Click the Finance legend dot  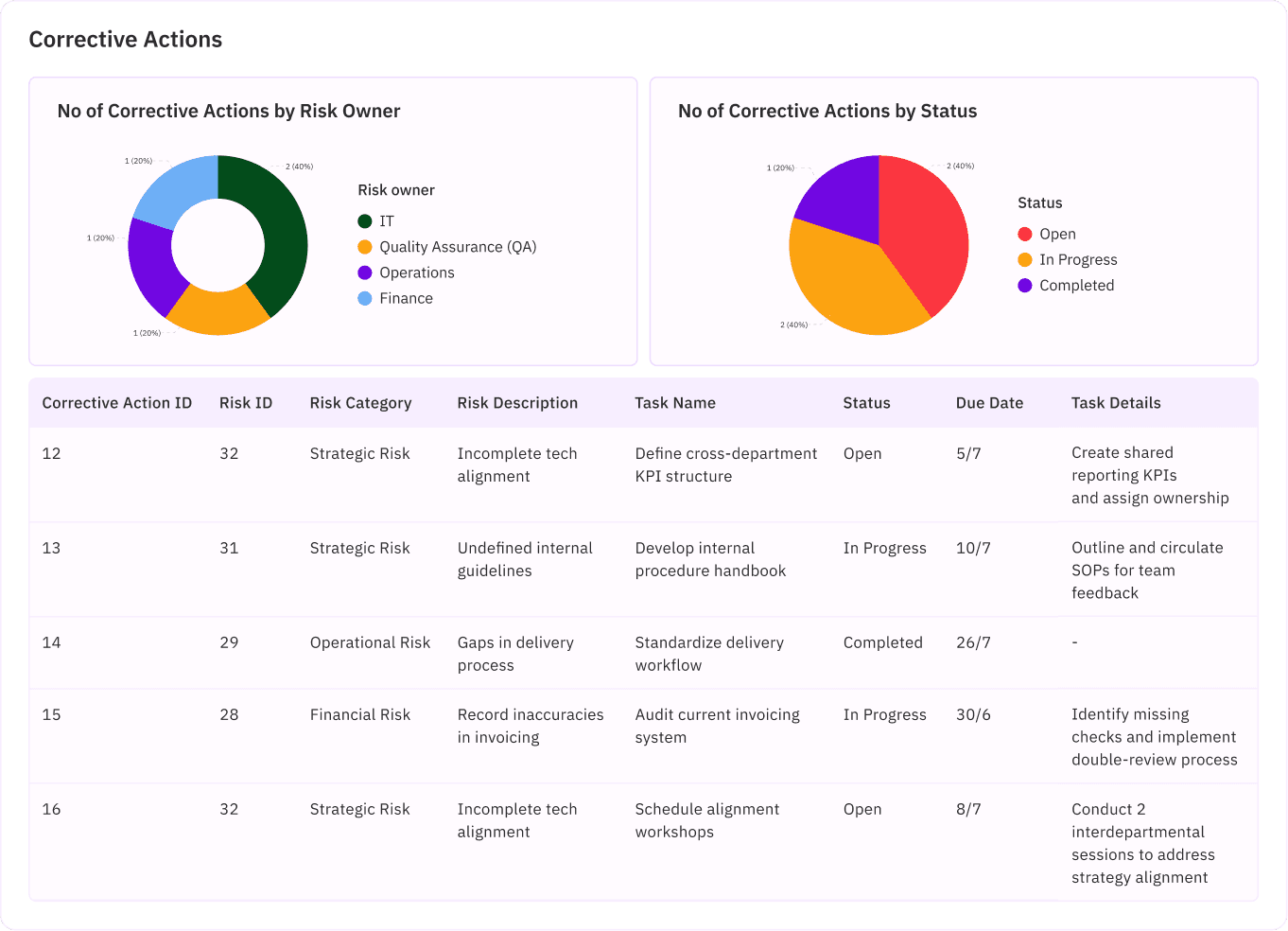click(x=365, y=298)
